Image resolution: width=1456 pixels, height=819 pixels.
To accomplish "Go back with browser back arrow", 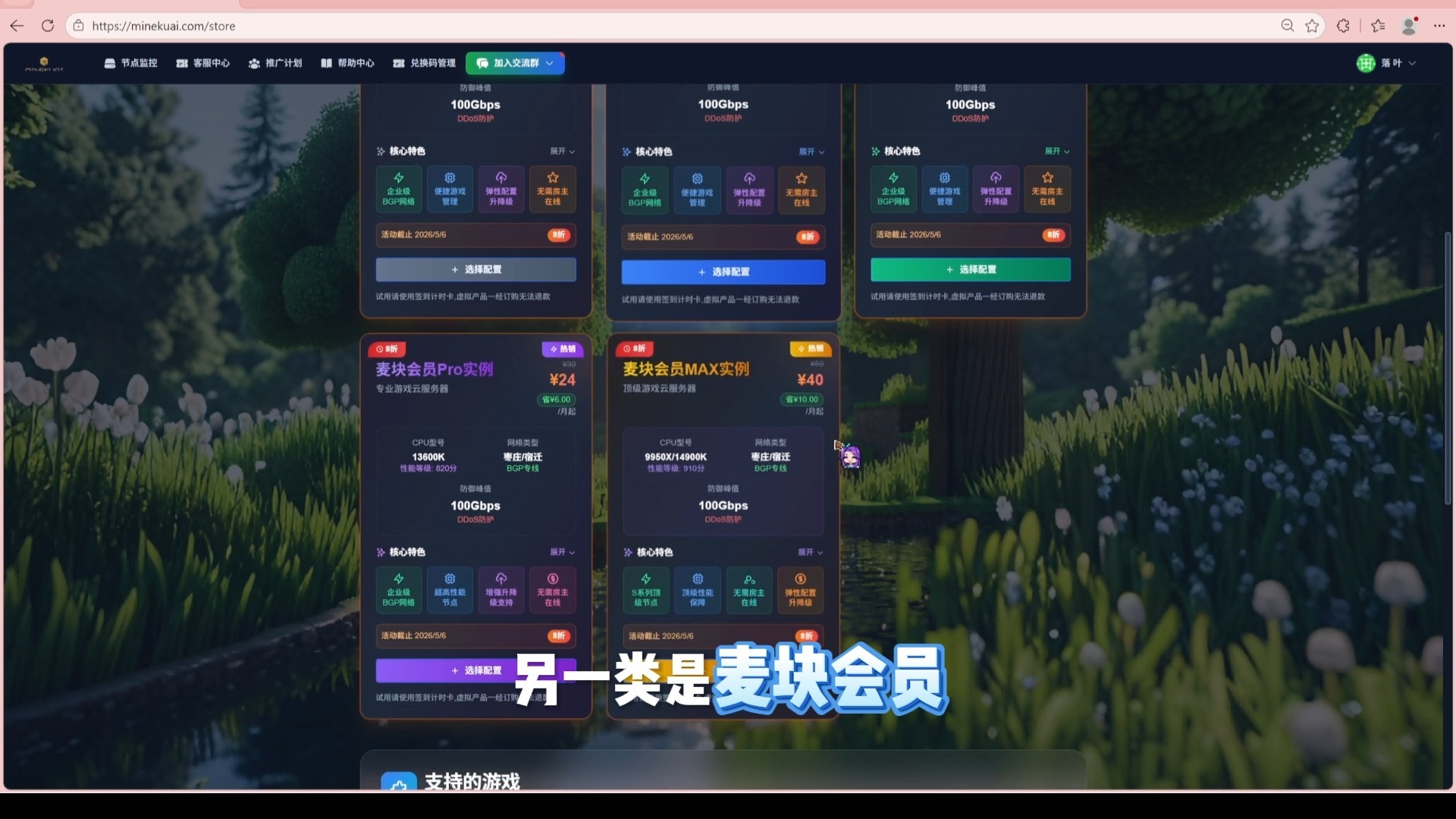I will click(x=17, y=26).
